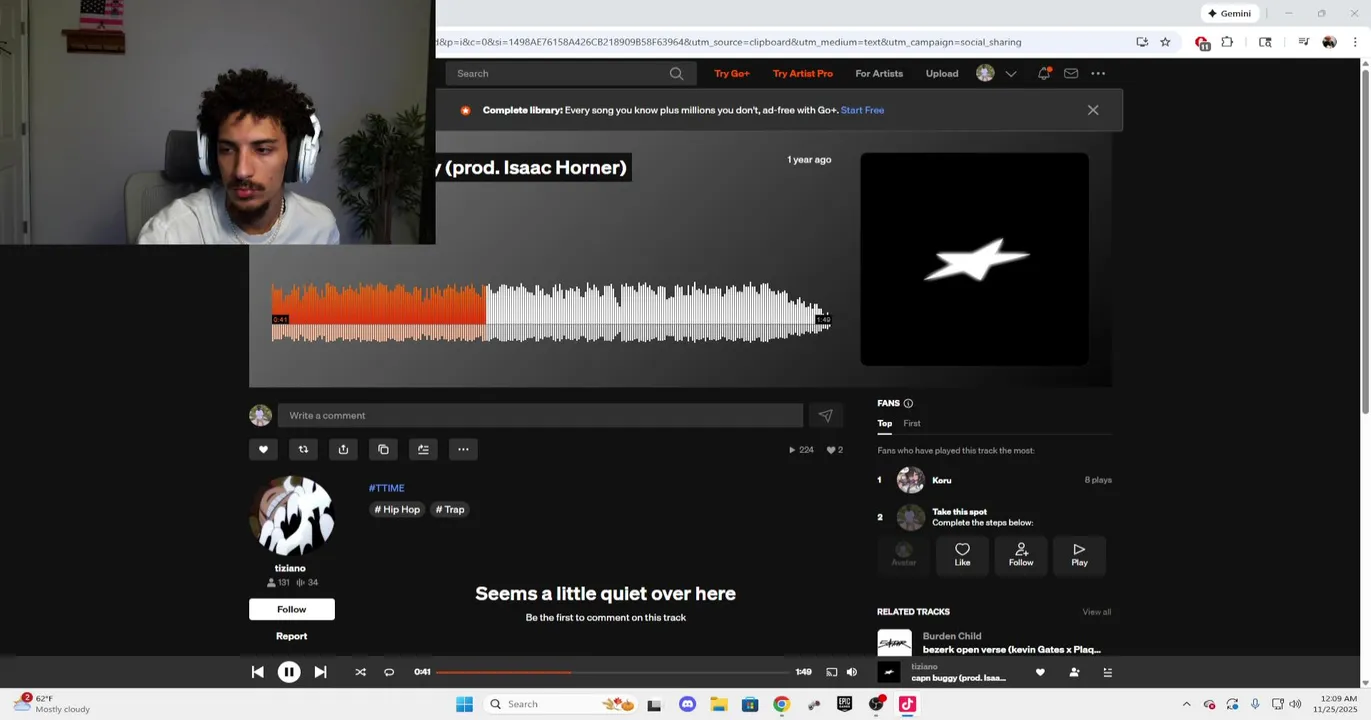
Task: Expand the profile avatar dropdown chevron
Action: tap(1011, 74)
